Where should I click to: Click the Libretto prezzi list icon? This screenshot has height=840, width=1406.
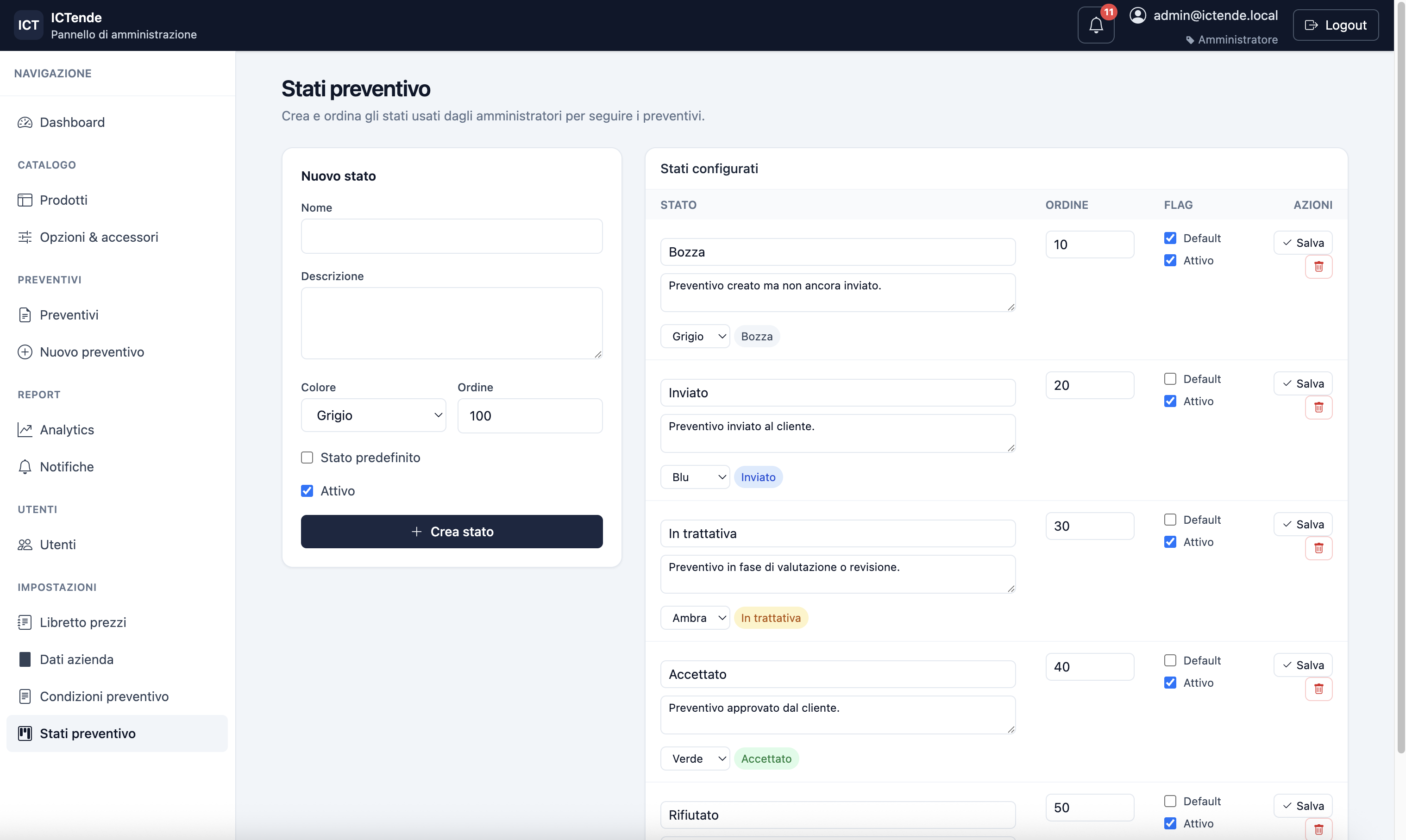(x=25, y=622)
